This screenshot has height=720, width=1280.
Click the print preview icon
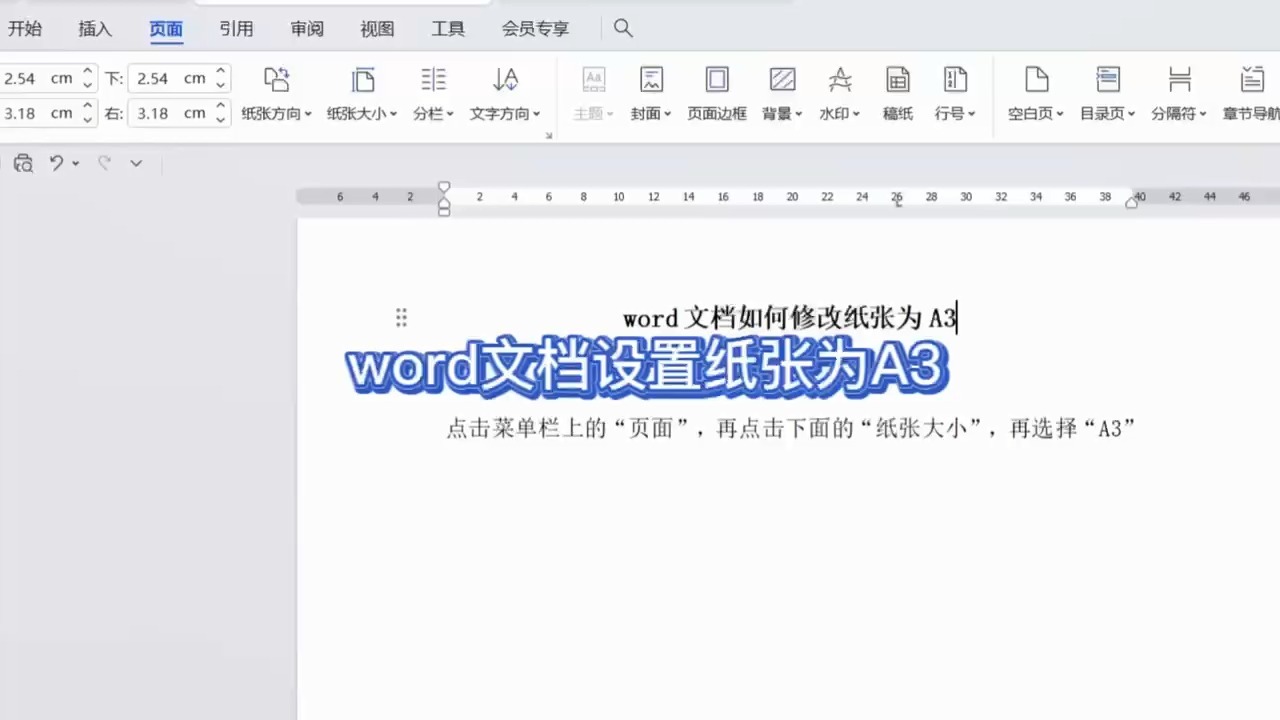(x=23, y=163)
